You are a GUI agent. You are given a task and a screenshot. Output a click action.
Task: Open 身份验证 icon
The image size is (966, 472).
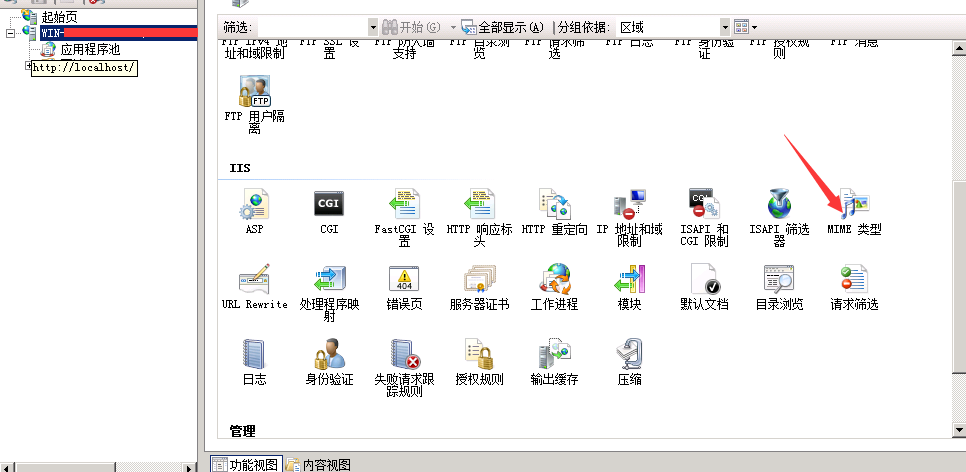click(x=329, y=354)
